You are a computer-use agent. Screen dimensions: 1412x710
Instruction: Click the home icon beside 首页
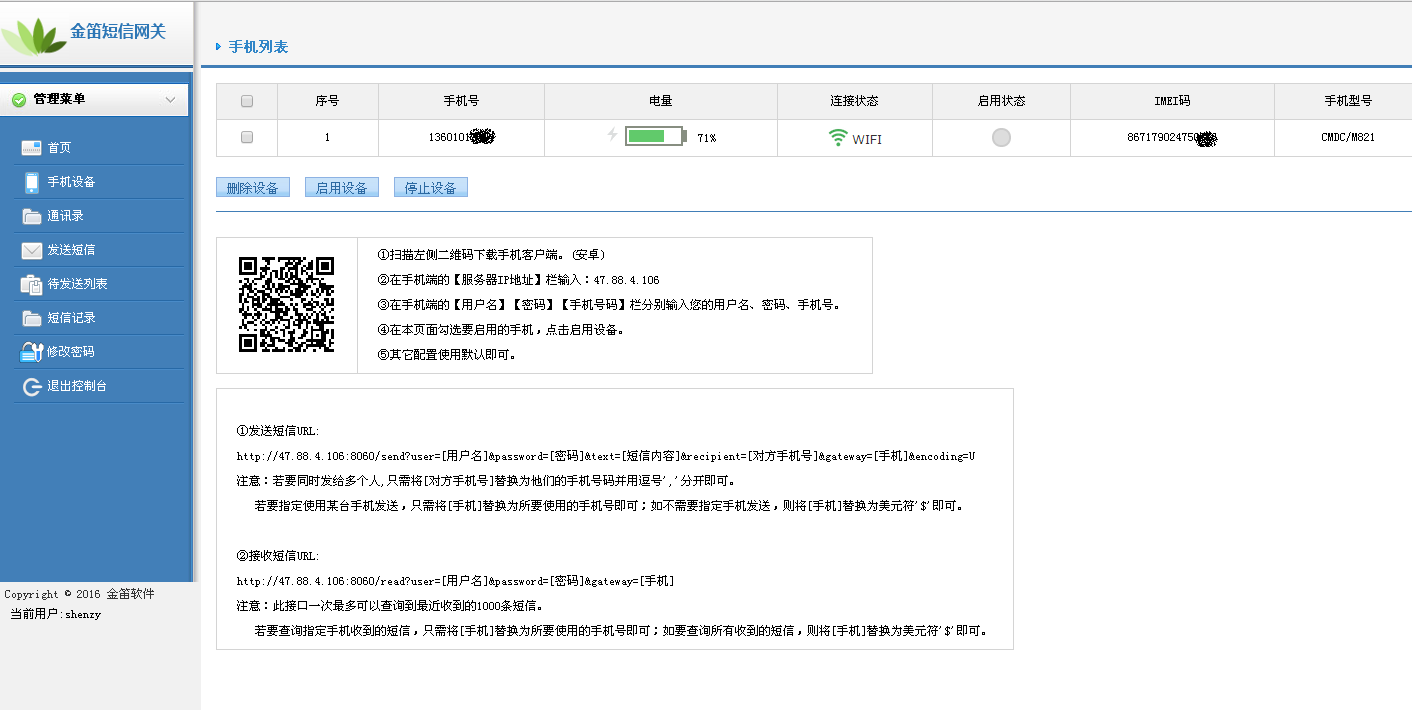[x=31, y=148]
